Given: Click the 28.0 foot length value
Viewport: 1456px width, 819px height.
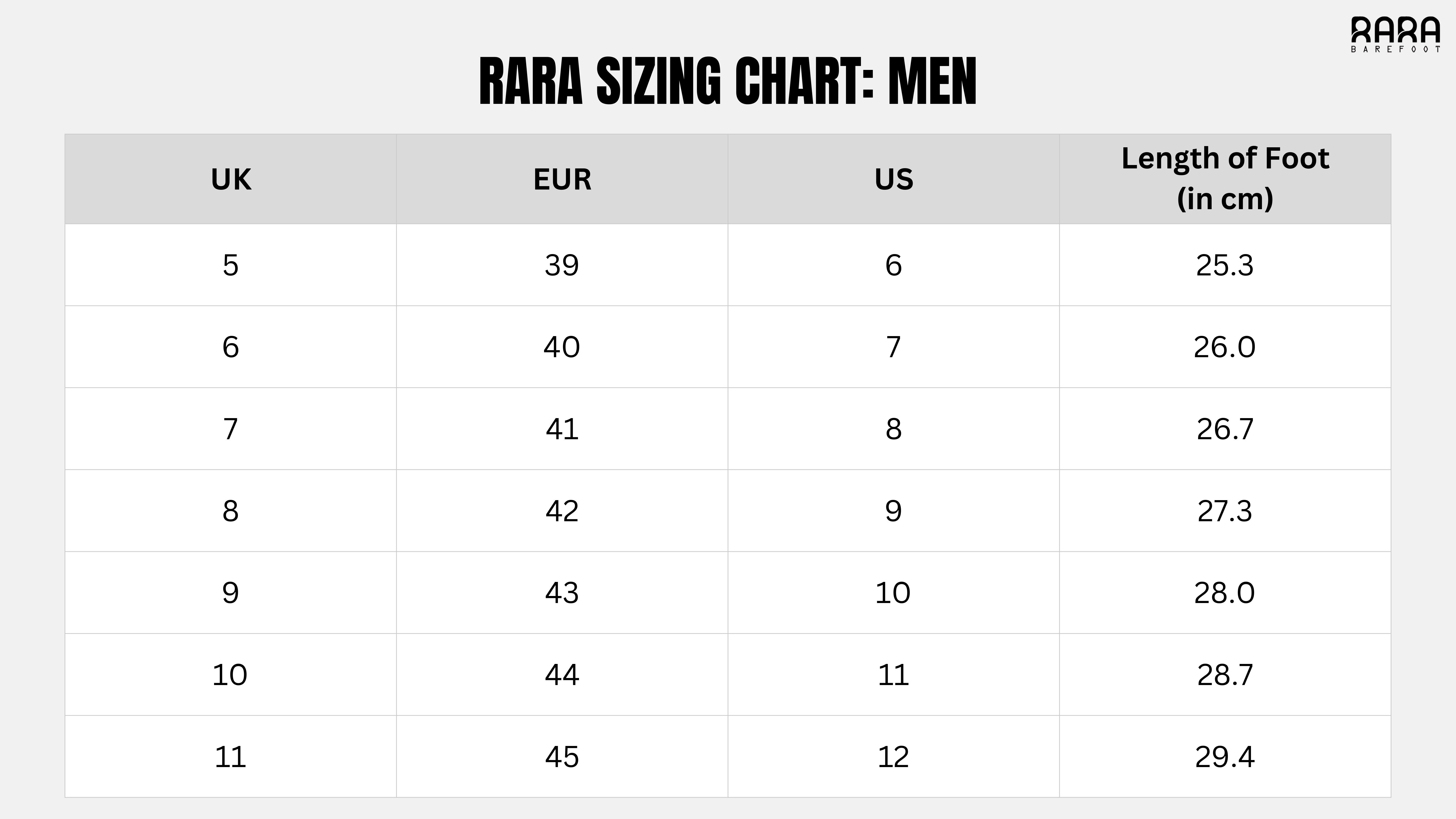Looking at the screenshot, I should click(x=1225, y=593).
